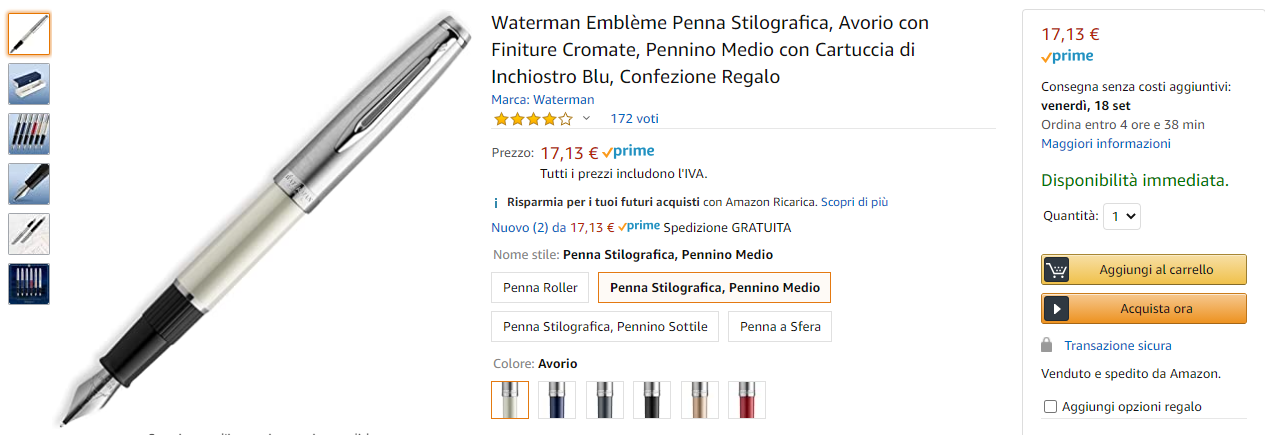Click the padlock icon beside Transazione sicura
This screenshot has width=1265, height=435.
click(x=1047, y=345)
